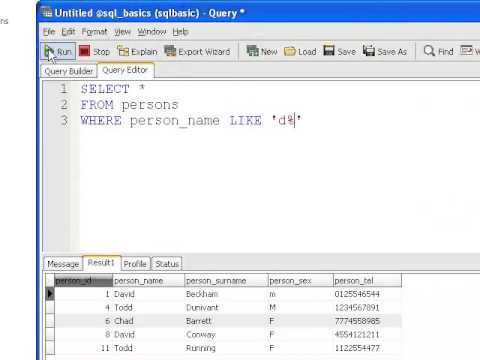Image resolution: width=480 pixels, height=360 pixels.
Task: Switch to the Query Builder tab
Action: (x=69, y=71)
